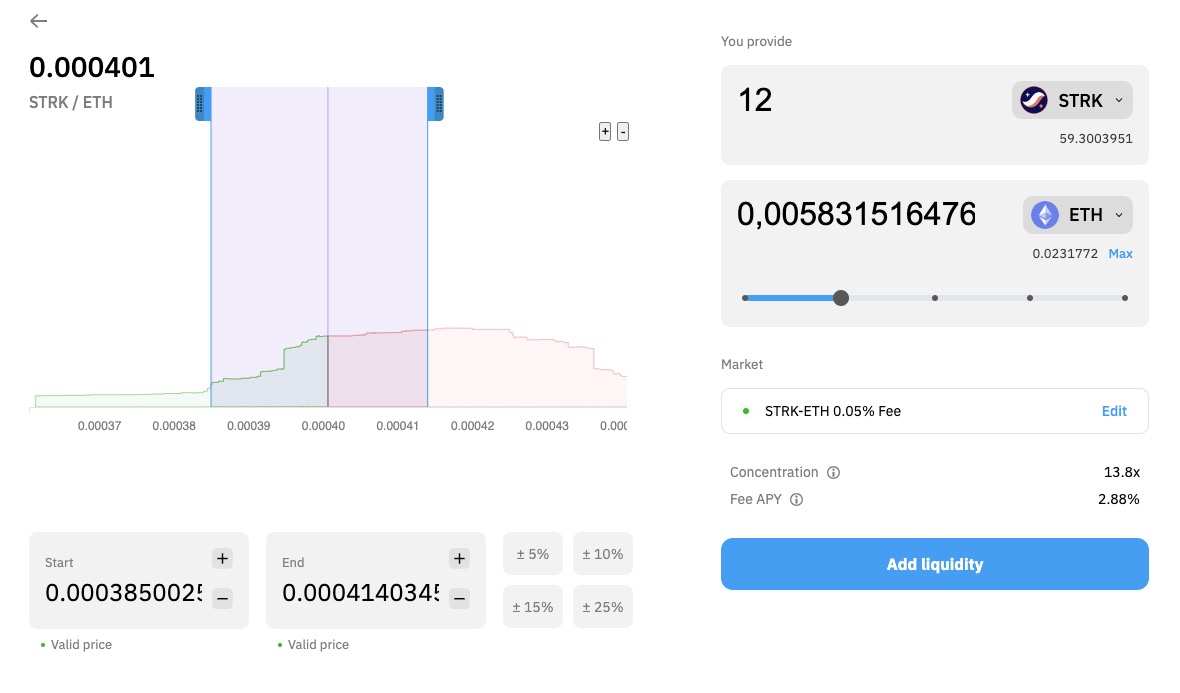Select the ± 25% range preset
This screenshot has width=1180, height=693.
(x=602, y=607)
